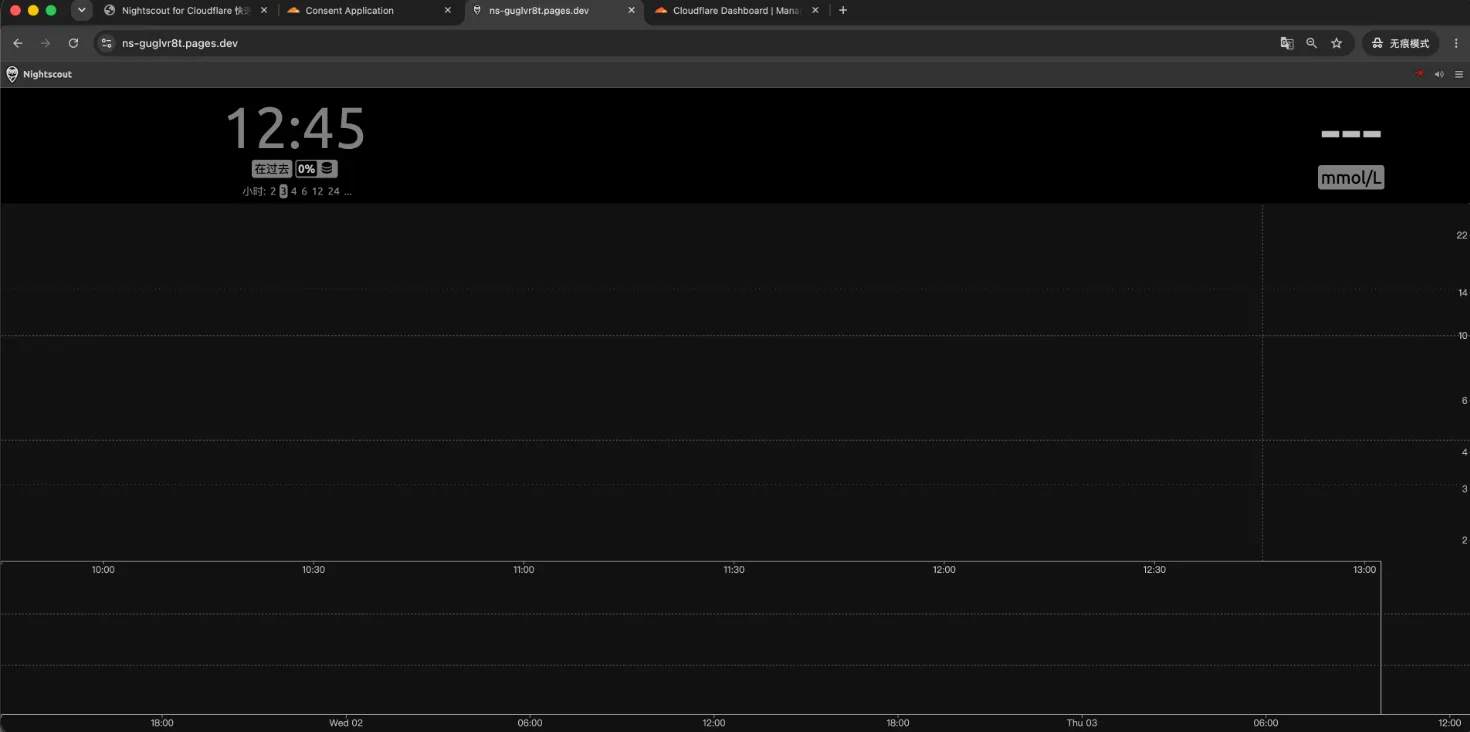Screen dimensions: 1470x732
Task: Bookmark this page with the star icon
Action: point(1336,43)
